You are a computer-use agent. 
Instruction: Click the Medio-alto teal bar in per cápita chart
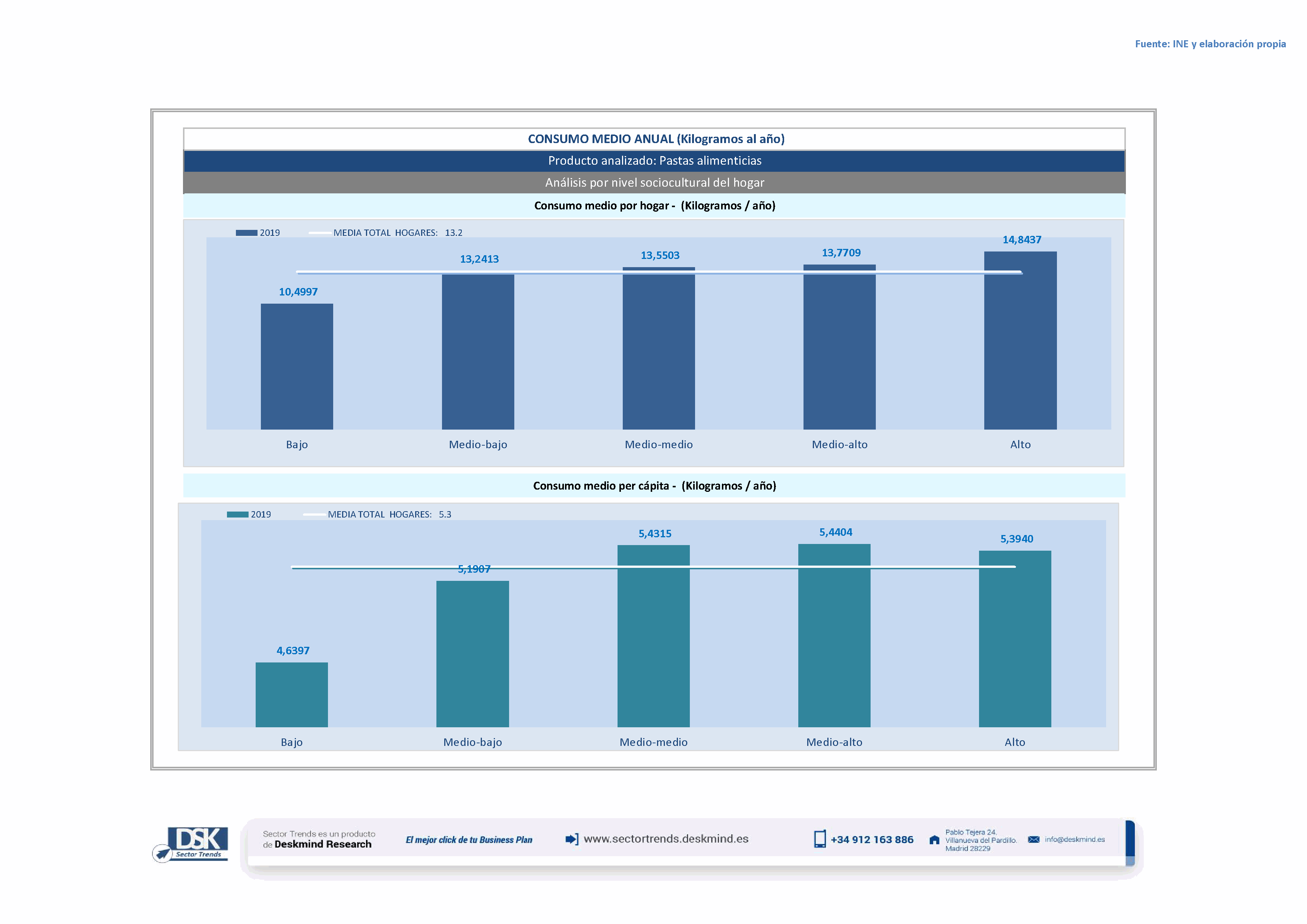pos(834,637)
